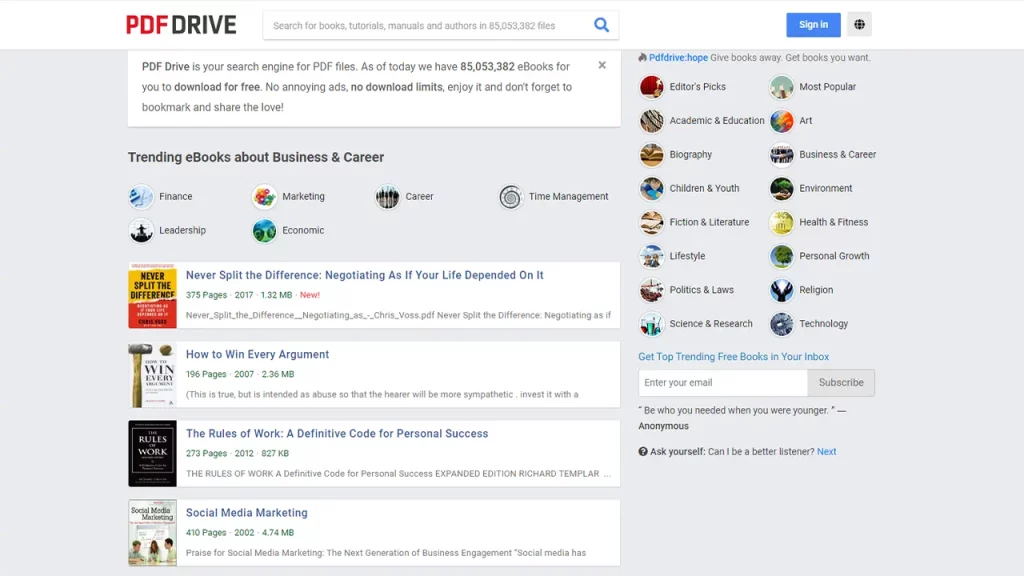Open the PDF DRIVE logo homepage link
This screenshot has width=1024, height=576.
pos(181,25)
